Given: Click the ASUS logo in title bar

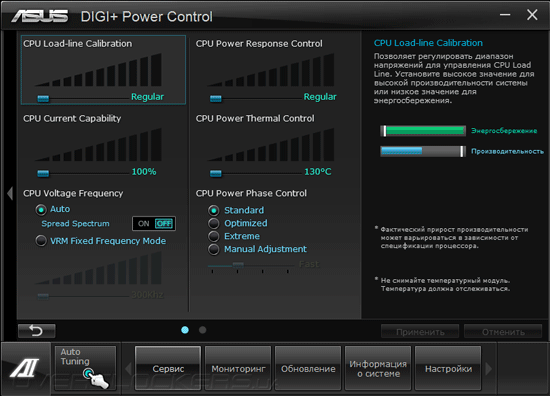Looking at the screenshot, I should [x=40, y=16].
